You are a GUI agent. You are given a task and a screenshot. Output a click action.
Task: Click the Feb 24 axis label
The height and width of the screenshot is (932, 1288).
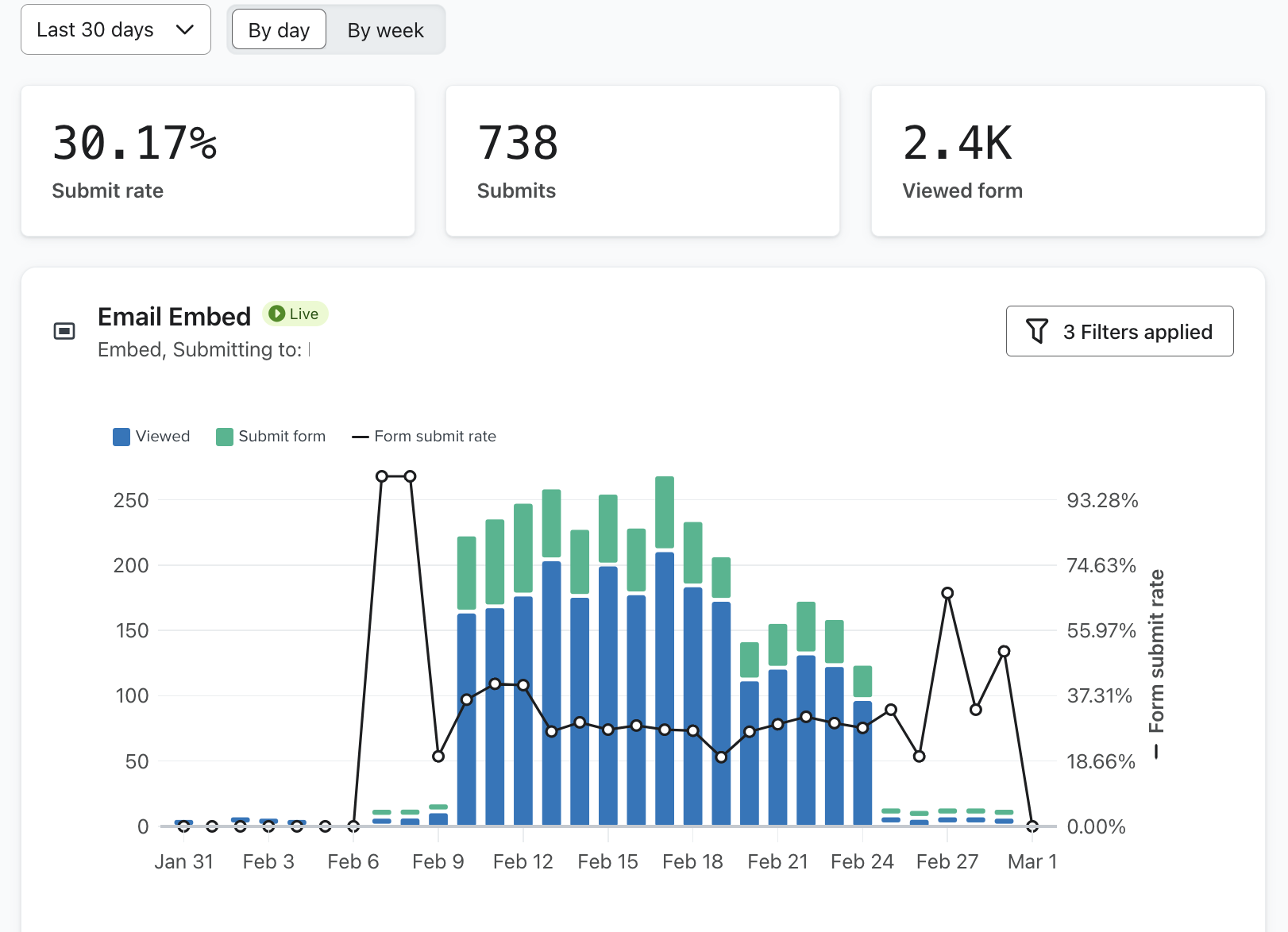tap(862, 861)
